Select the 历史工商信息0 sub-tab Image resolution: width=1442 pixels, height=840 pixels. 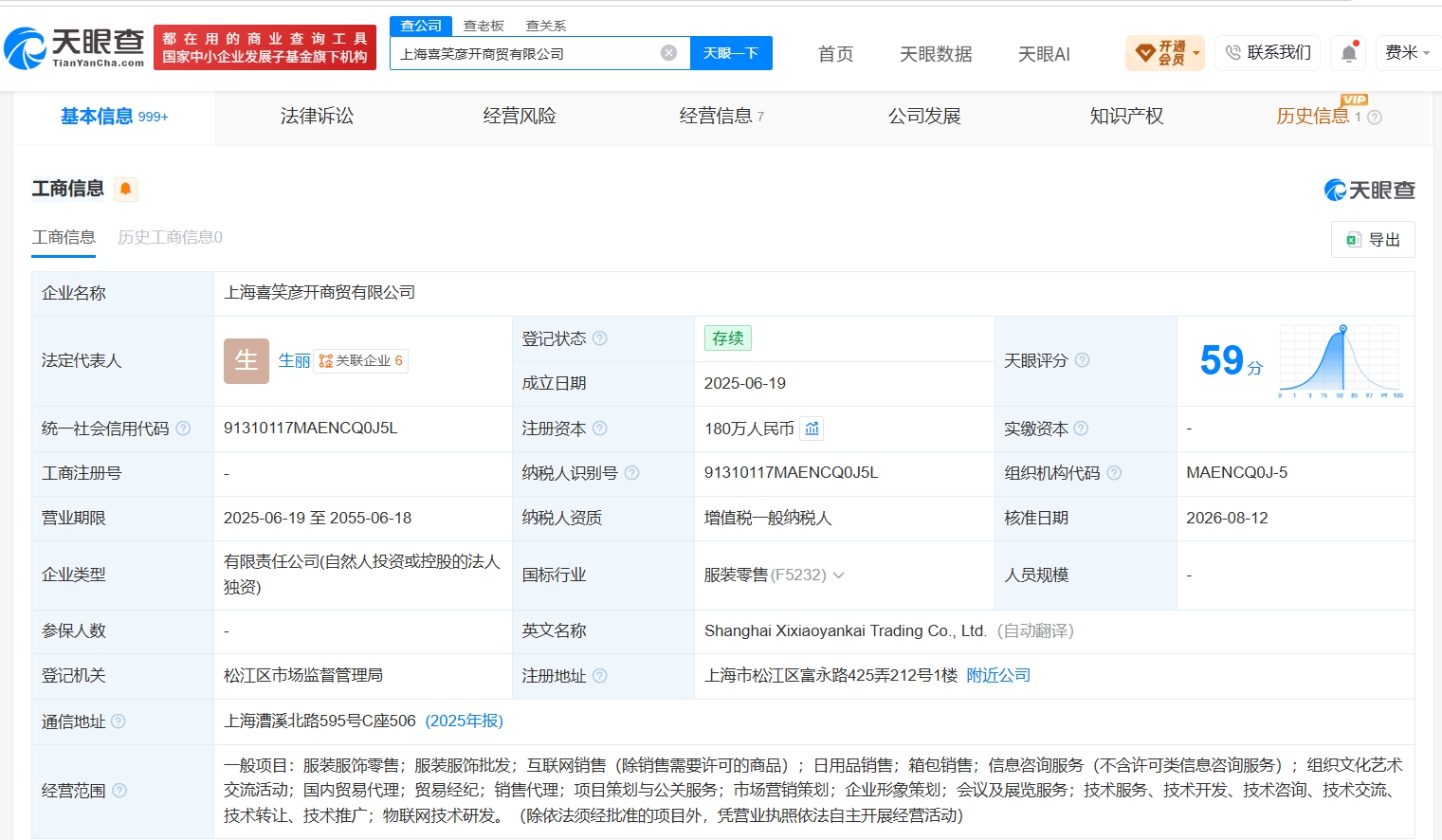pyautogui.click(x=170, y=237)
